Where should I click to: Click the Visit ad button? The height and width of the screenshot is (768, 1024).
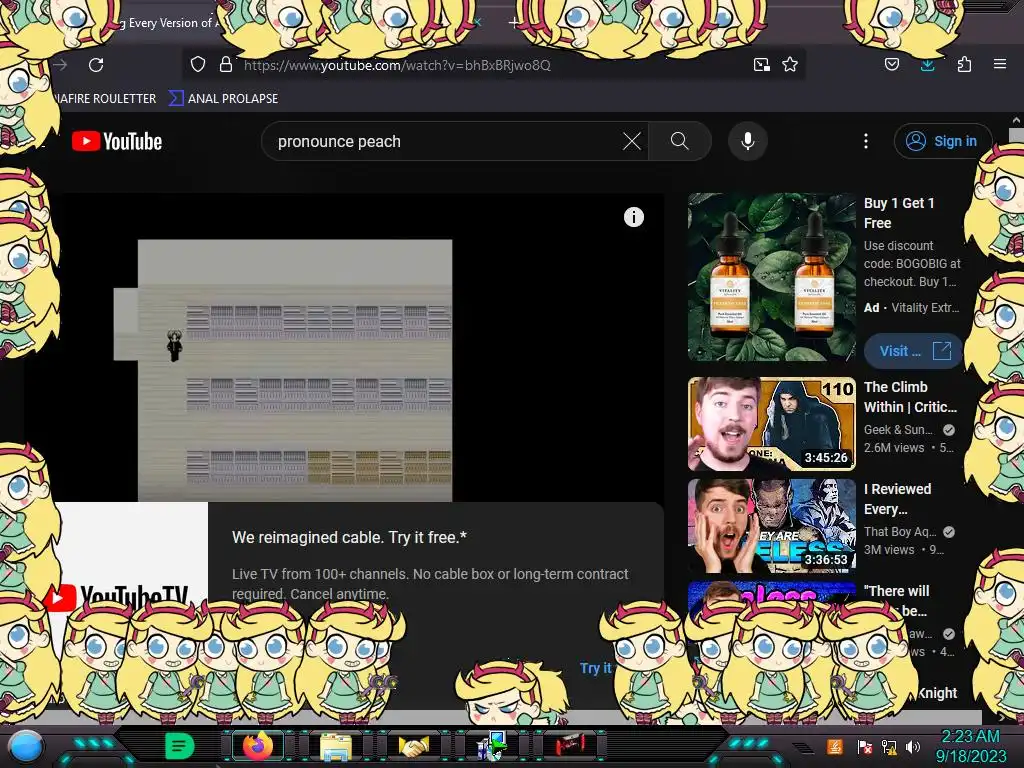click(913, 351)
